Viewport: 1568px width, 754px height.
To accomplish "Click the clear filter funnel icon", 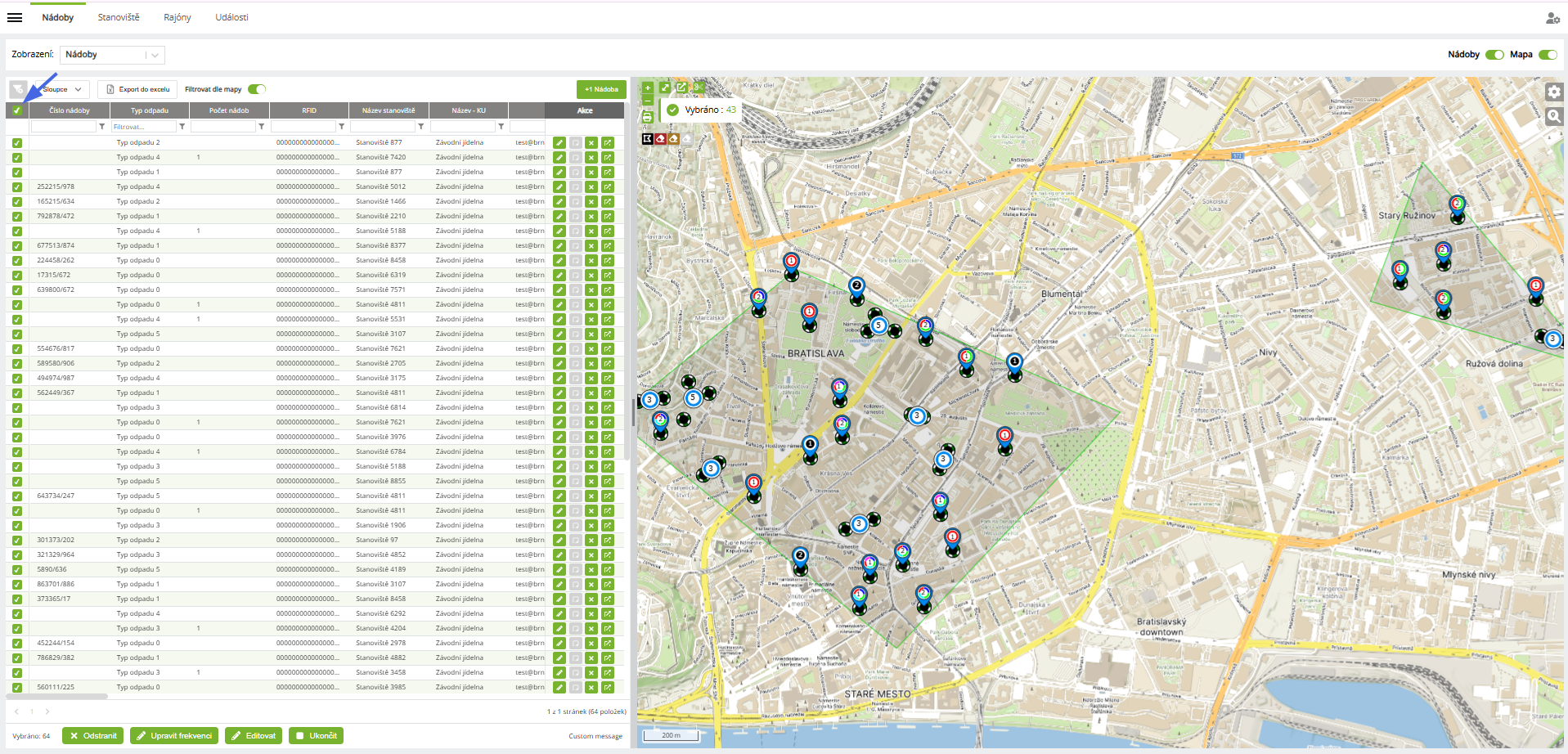I will click(18, 89).
